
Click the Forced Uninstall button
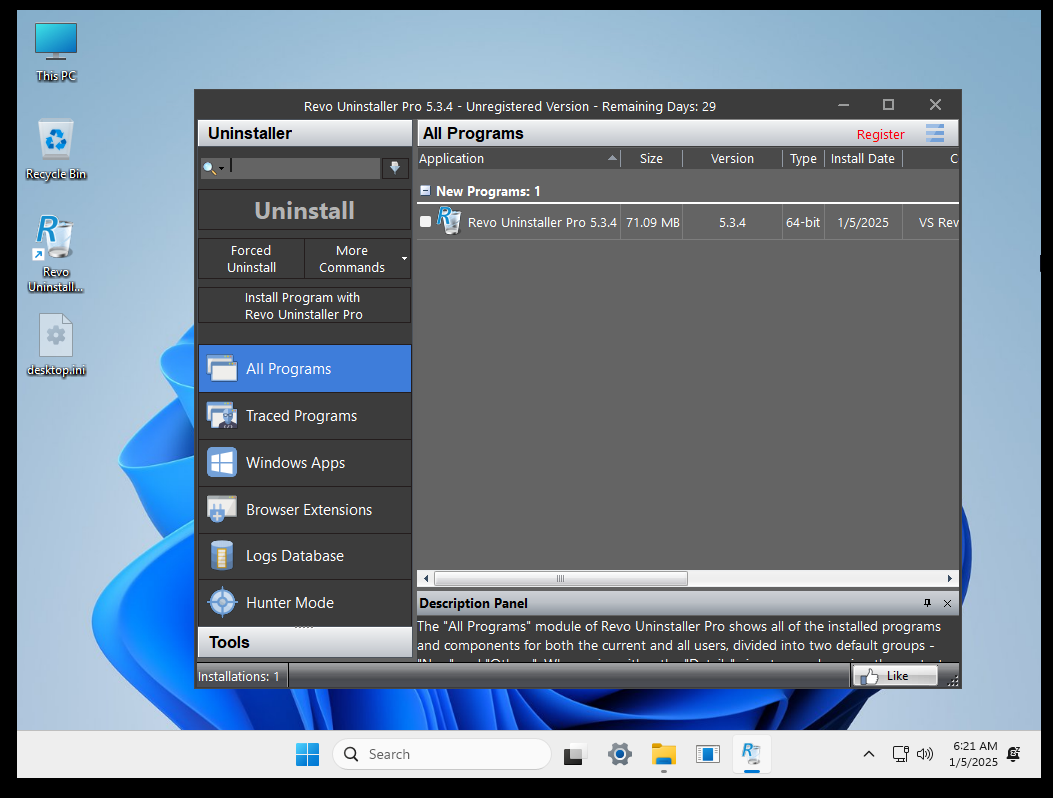[251, 259]
